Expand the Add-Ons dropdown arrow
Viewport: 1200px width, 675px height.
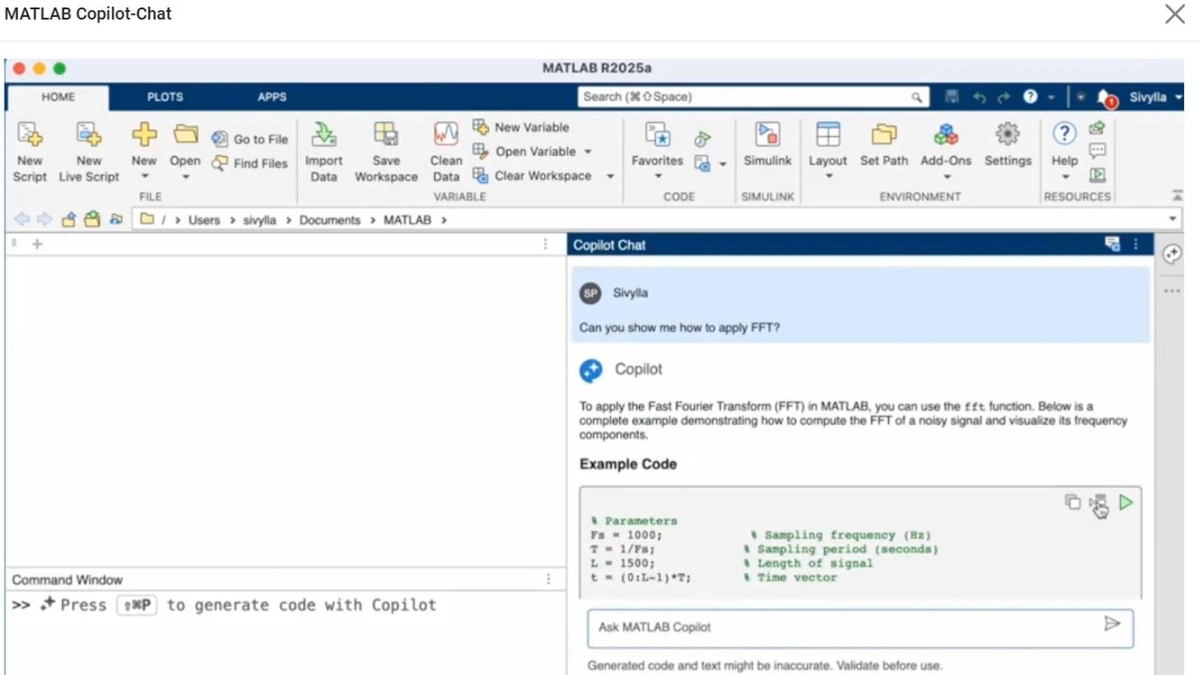point(946,177)
